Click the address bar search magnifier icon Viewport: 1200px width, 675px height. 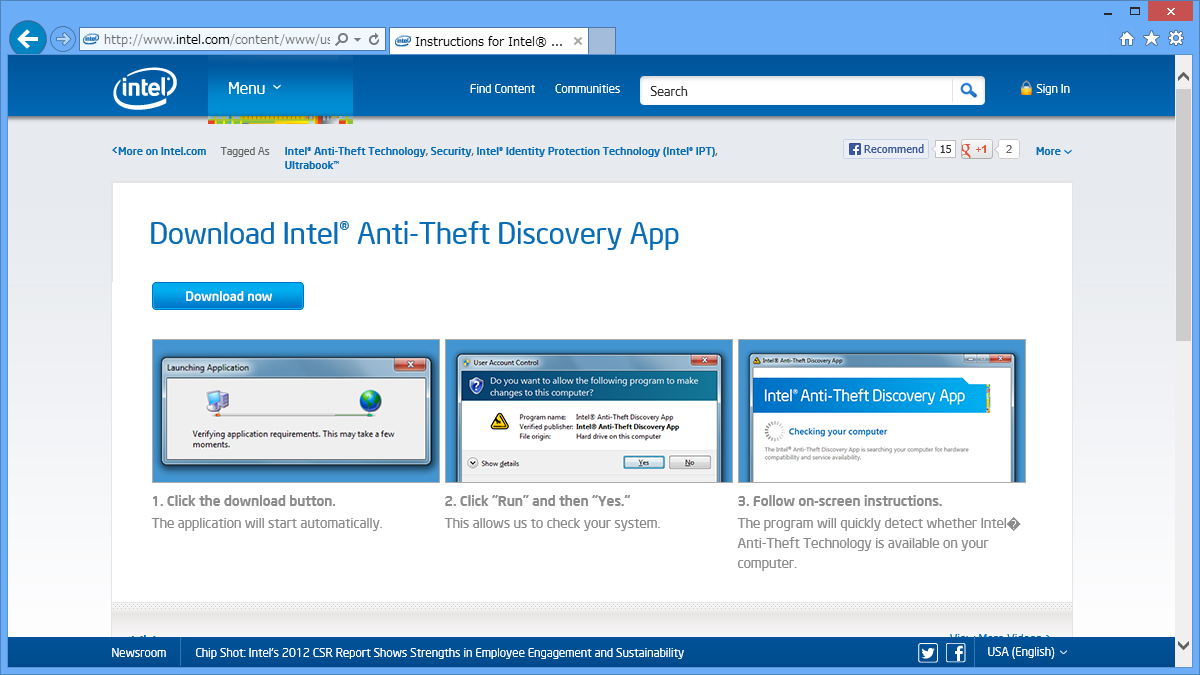pyautogui.click(x=342, y=40)
